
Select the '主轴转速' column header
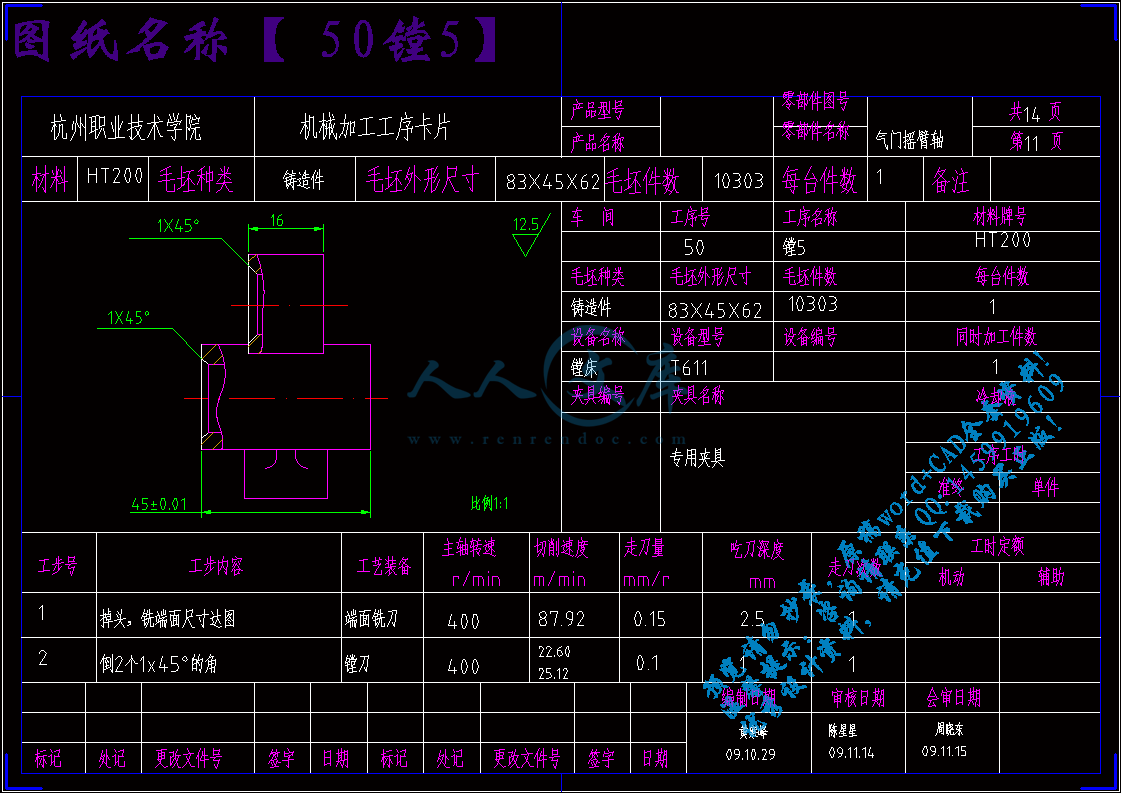(469, 548)
